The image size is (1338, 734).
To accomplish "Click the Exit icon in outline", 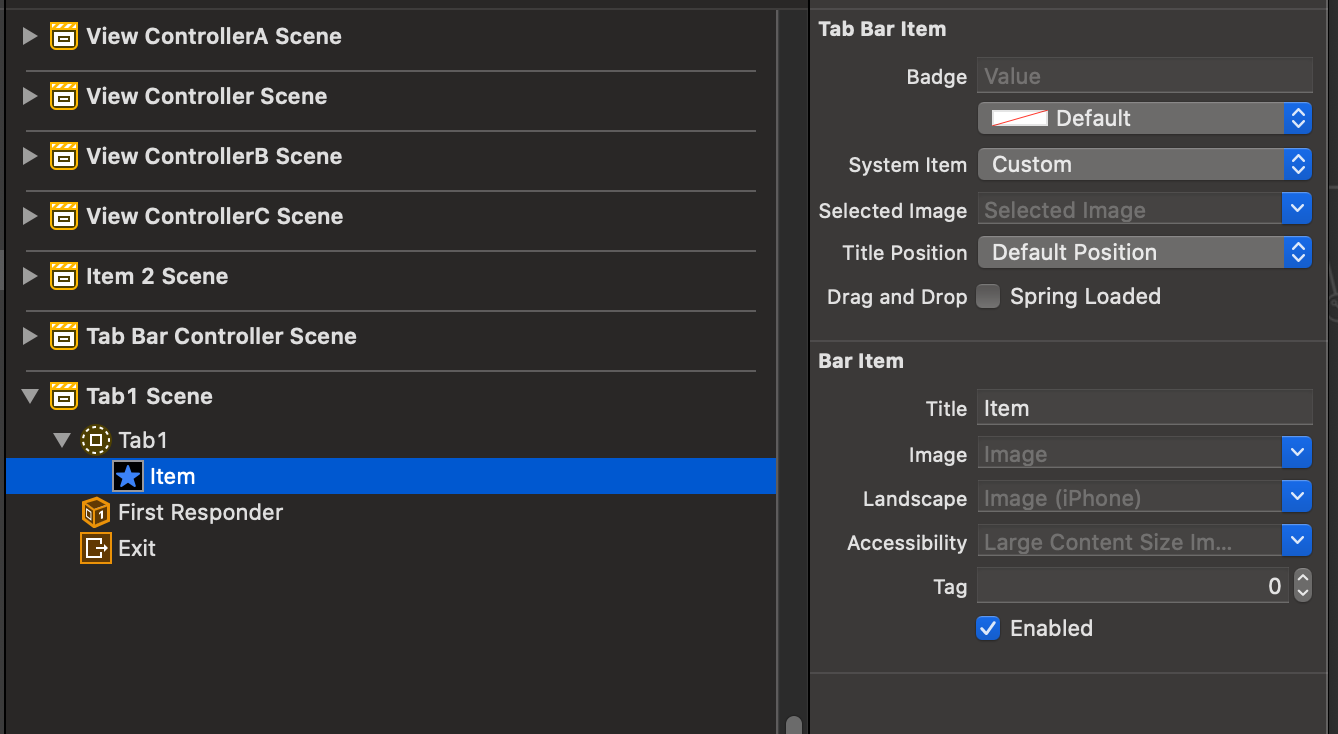I will pyautogui.click(x=96, y=548).
